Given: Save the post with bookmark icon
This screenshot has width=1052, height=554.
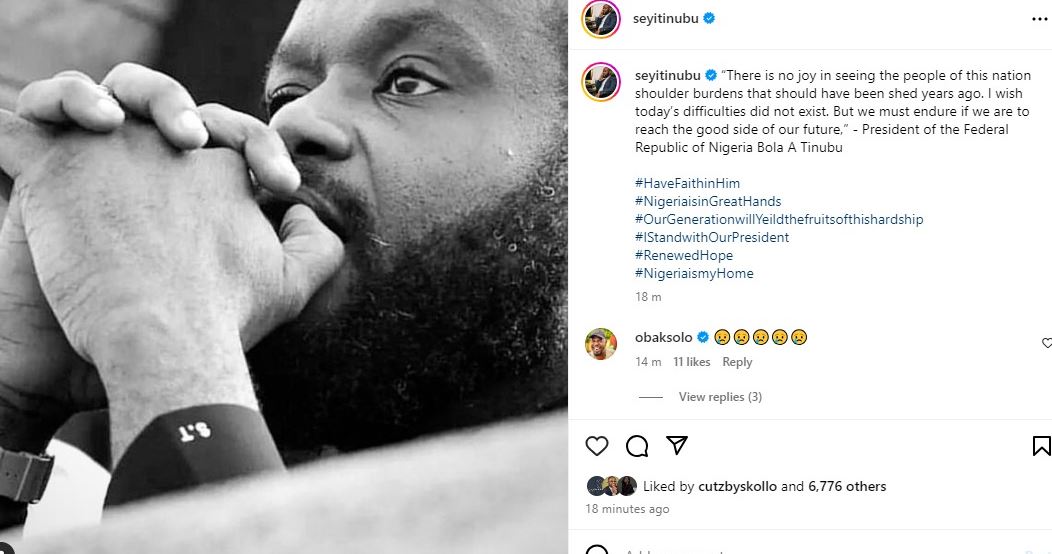Looking at the screenshot, I should pyautogui.click(x=1041, y=446).
